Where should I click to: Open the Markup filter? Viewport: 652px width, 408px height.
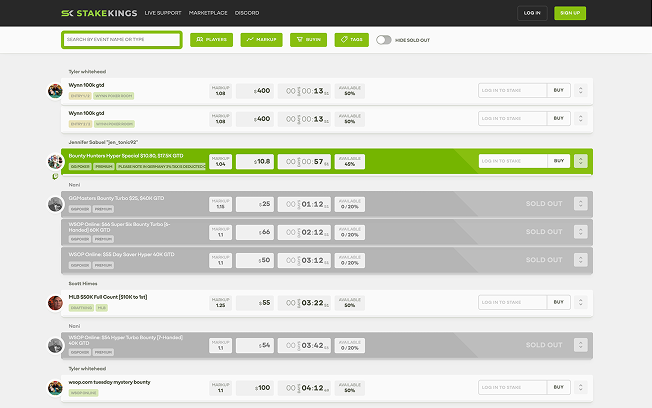tap(261, 40)
